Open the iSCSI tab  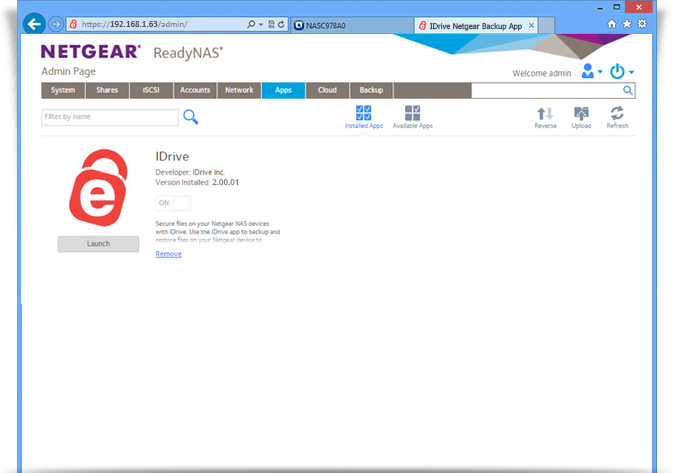[x=151, y=90]
